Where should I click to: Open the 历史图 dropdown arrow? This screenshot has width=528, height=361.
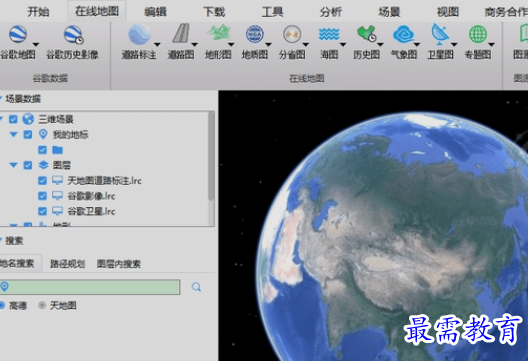[380, 44]
